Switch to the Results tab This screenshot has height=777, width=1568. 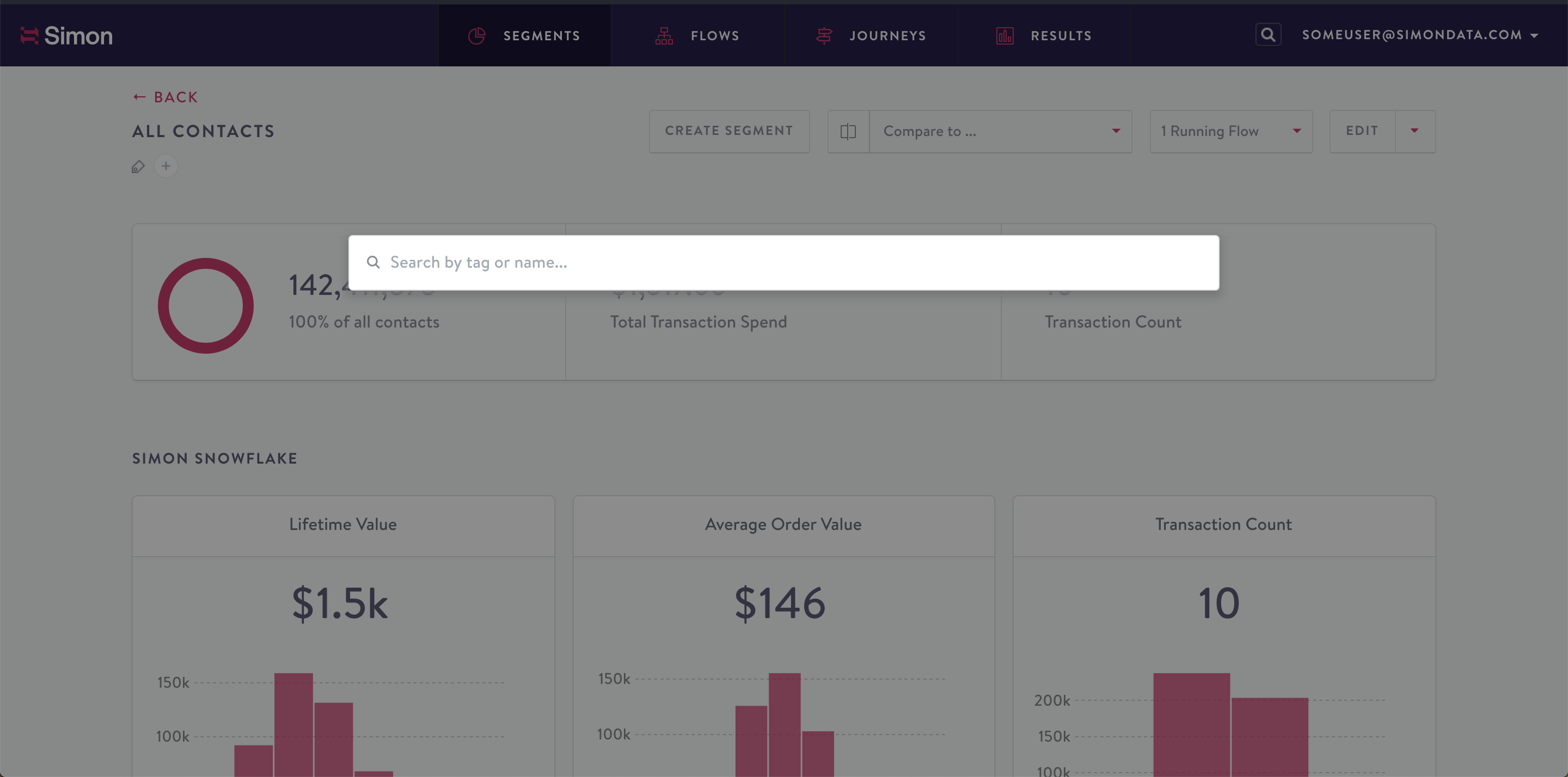tap(1061, 36)
